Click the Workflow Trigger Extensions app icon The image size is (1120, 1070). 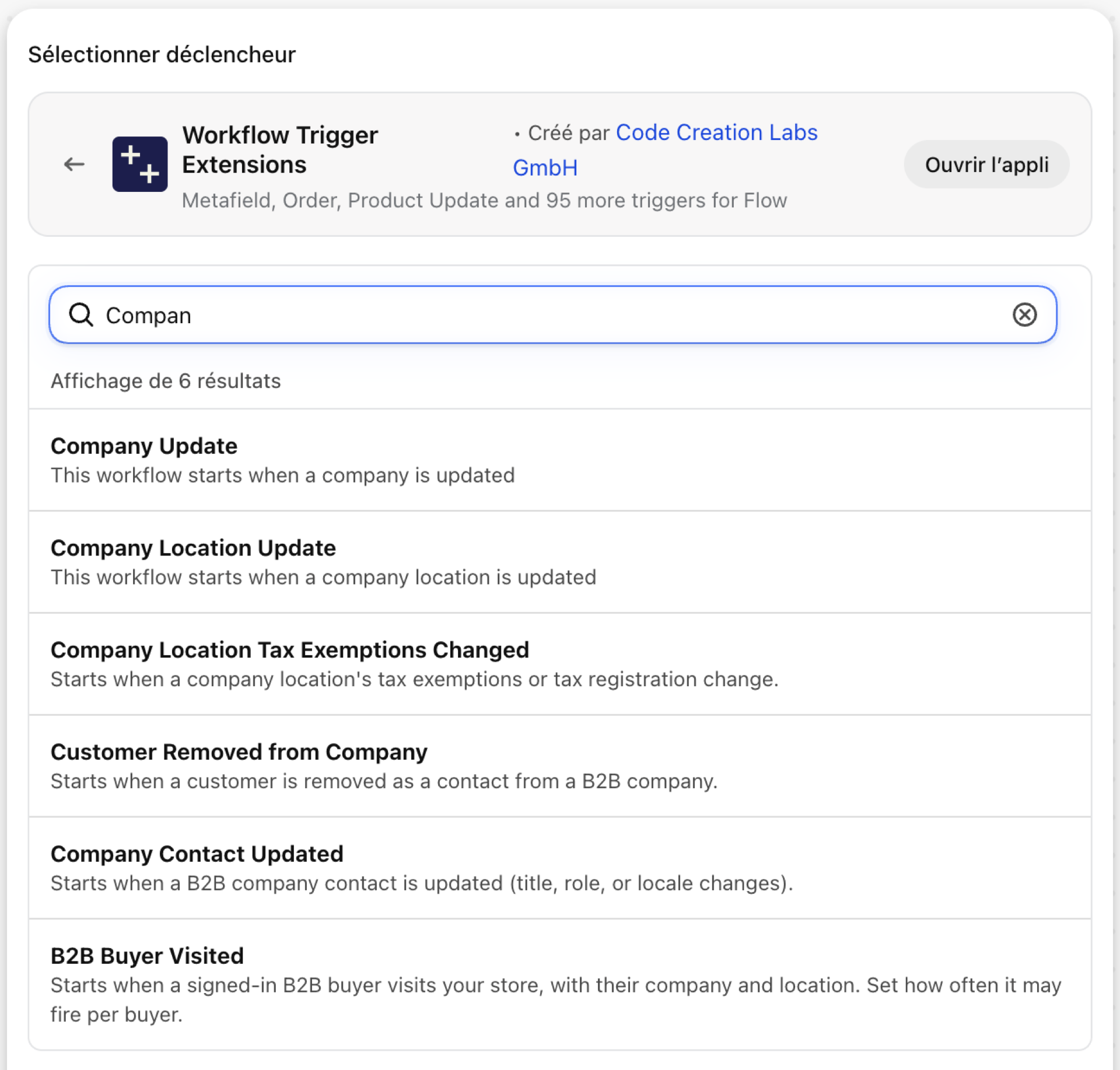tap(140, 164)
